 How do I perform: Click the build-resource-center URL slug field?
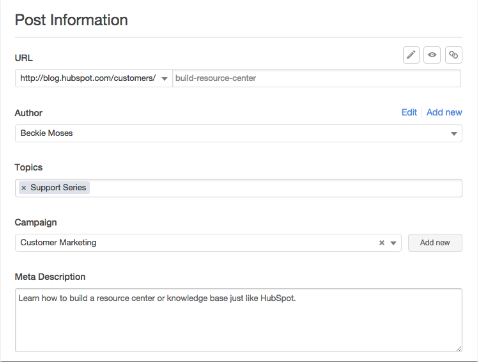[x=316, y=78]
